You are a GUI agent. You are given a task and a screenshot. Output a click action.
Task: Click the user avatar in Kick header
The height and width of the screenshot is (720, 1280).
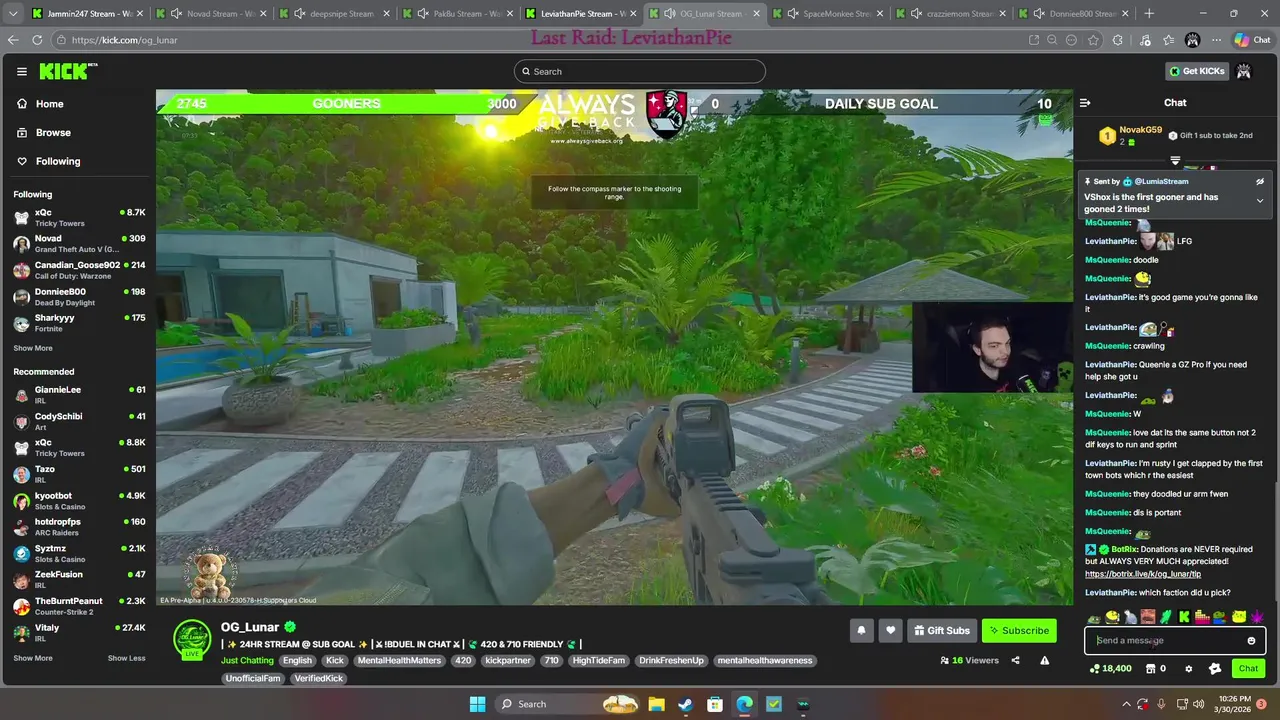pyautogui.click(x=1244, y=71)
